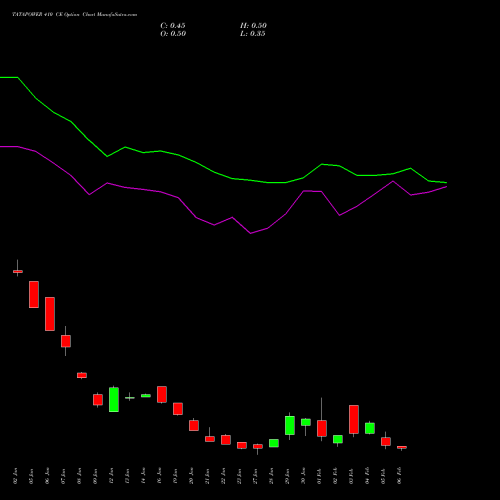
Task: Click the green candlestick for 29 Jan
Action: (x=290, y=425)
